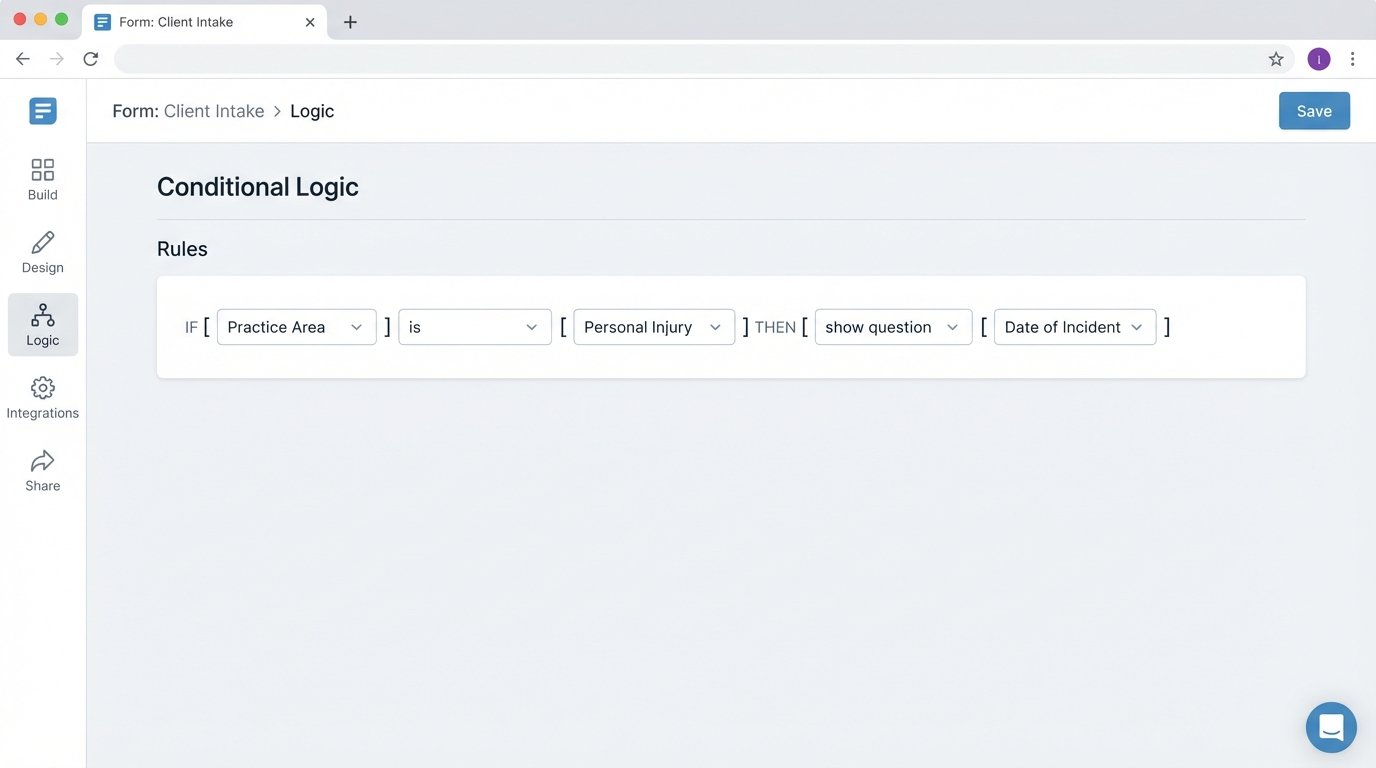The image size is (1376, 768).
Task: Switch to the Design section
Action: point(42,252)
